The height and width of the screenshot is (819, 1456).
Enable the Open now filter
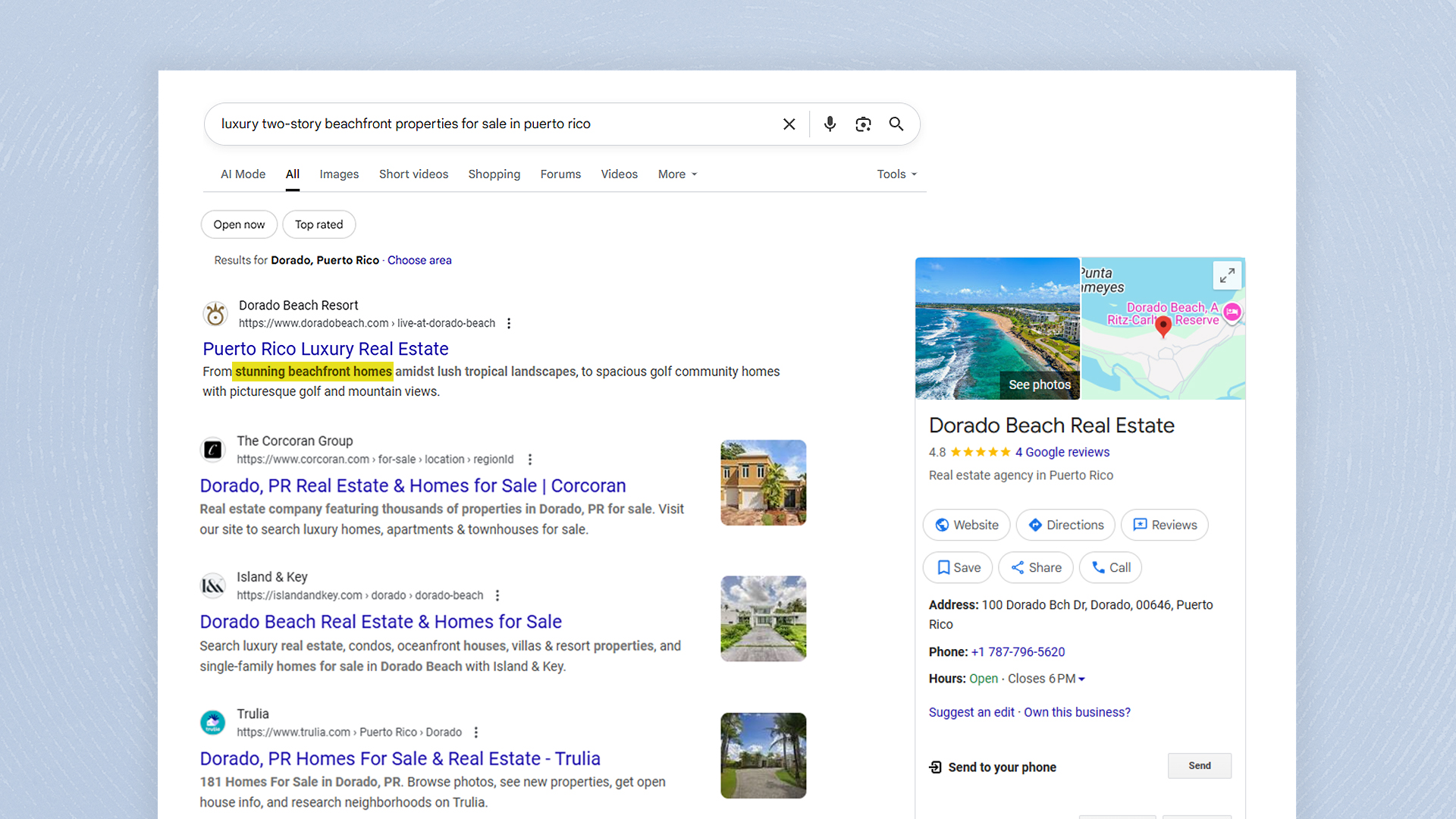(x=238, y=224)
